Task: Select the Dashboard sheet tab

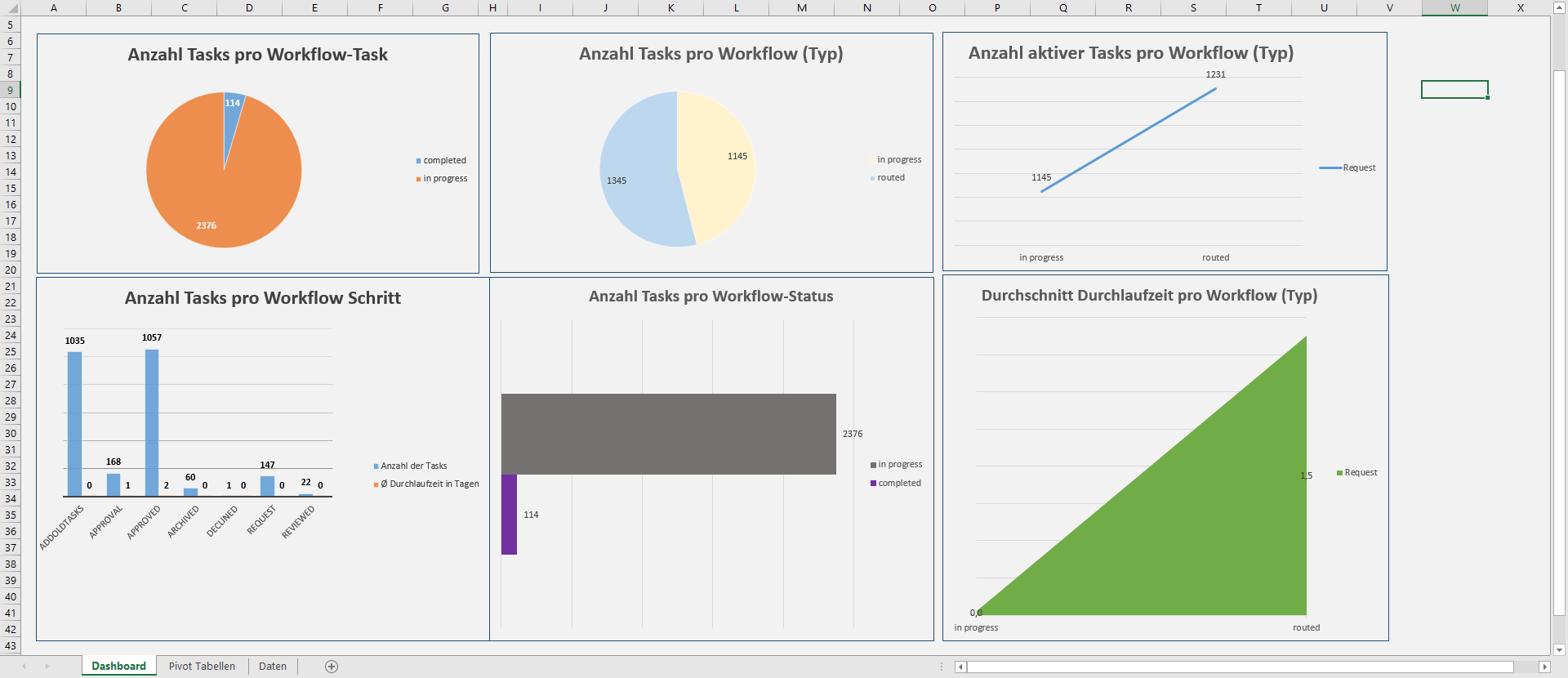Action: pyautogui.click(x=118, y=667)
